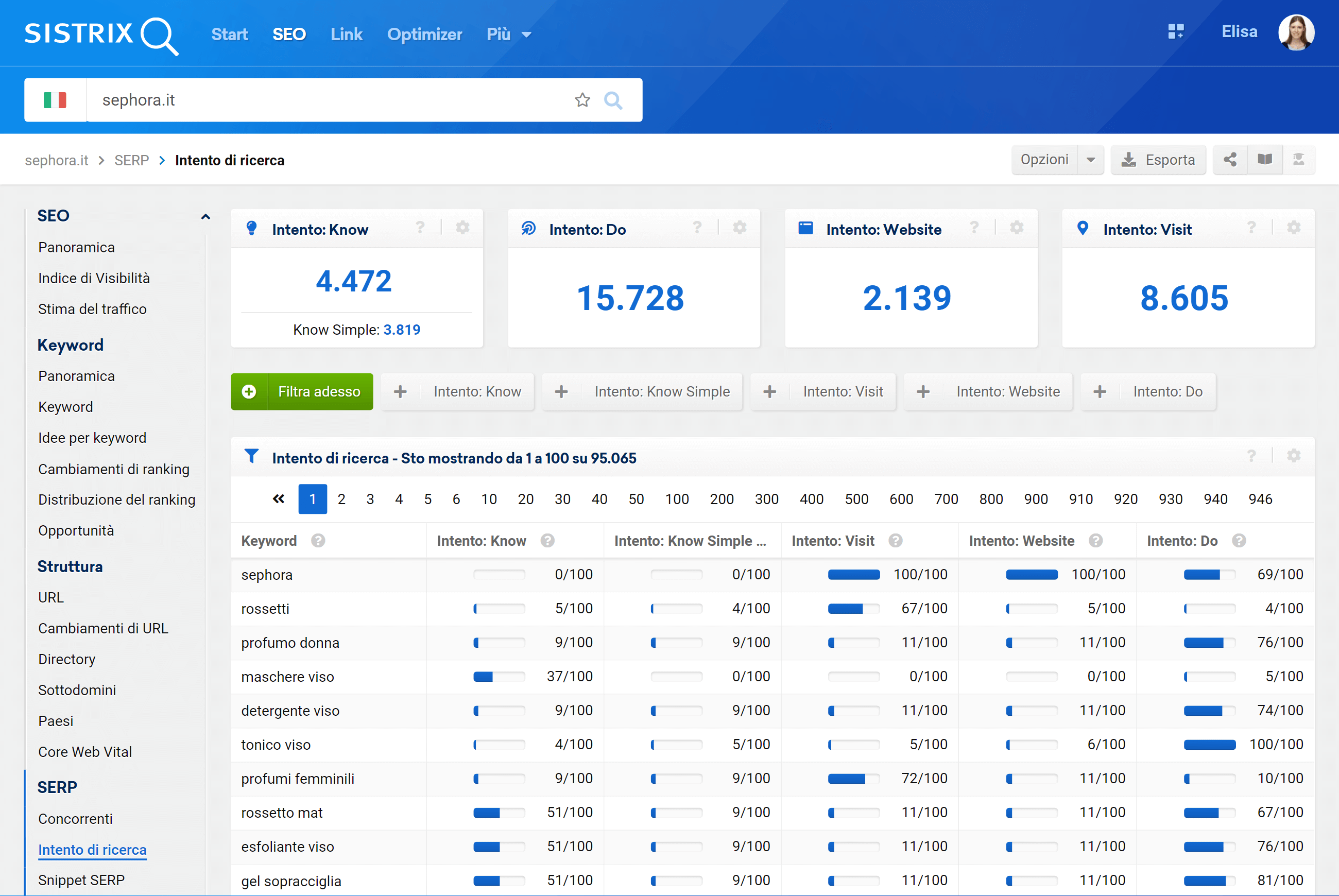The width and height of the screenshot is (1339, 896).
Task: Click help icon next to Intento: Website column
Action: coord(1095,541)
